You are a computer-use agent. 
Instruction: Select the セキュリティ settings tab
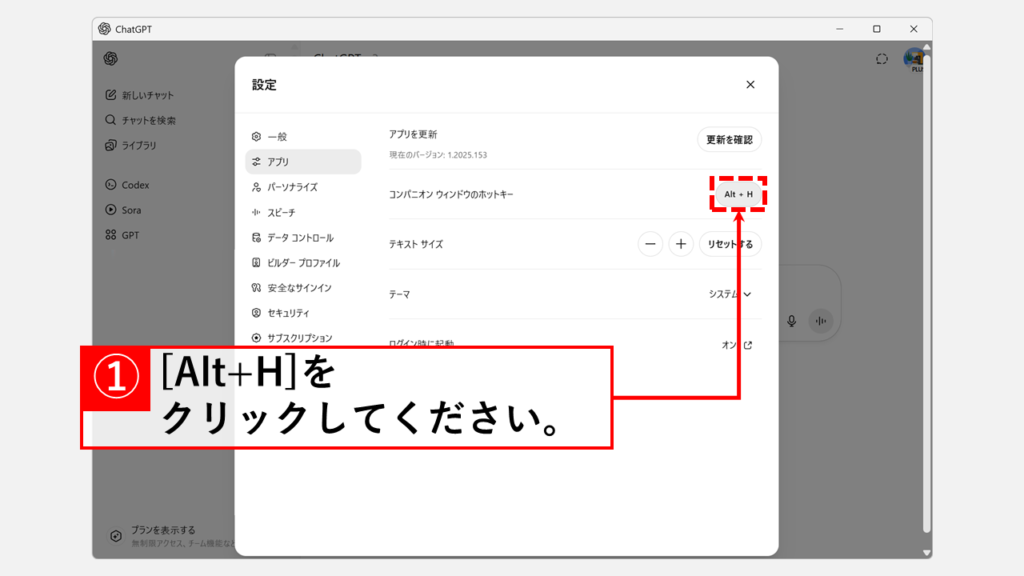click(x=303, y=313)
